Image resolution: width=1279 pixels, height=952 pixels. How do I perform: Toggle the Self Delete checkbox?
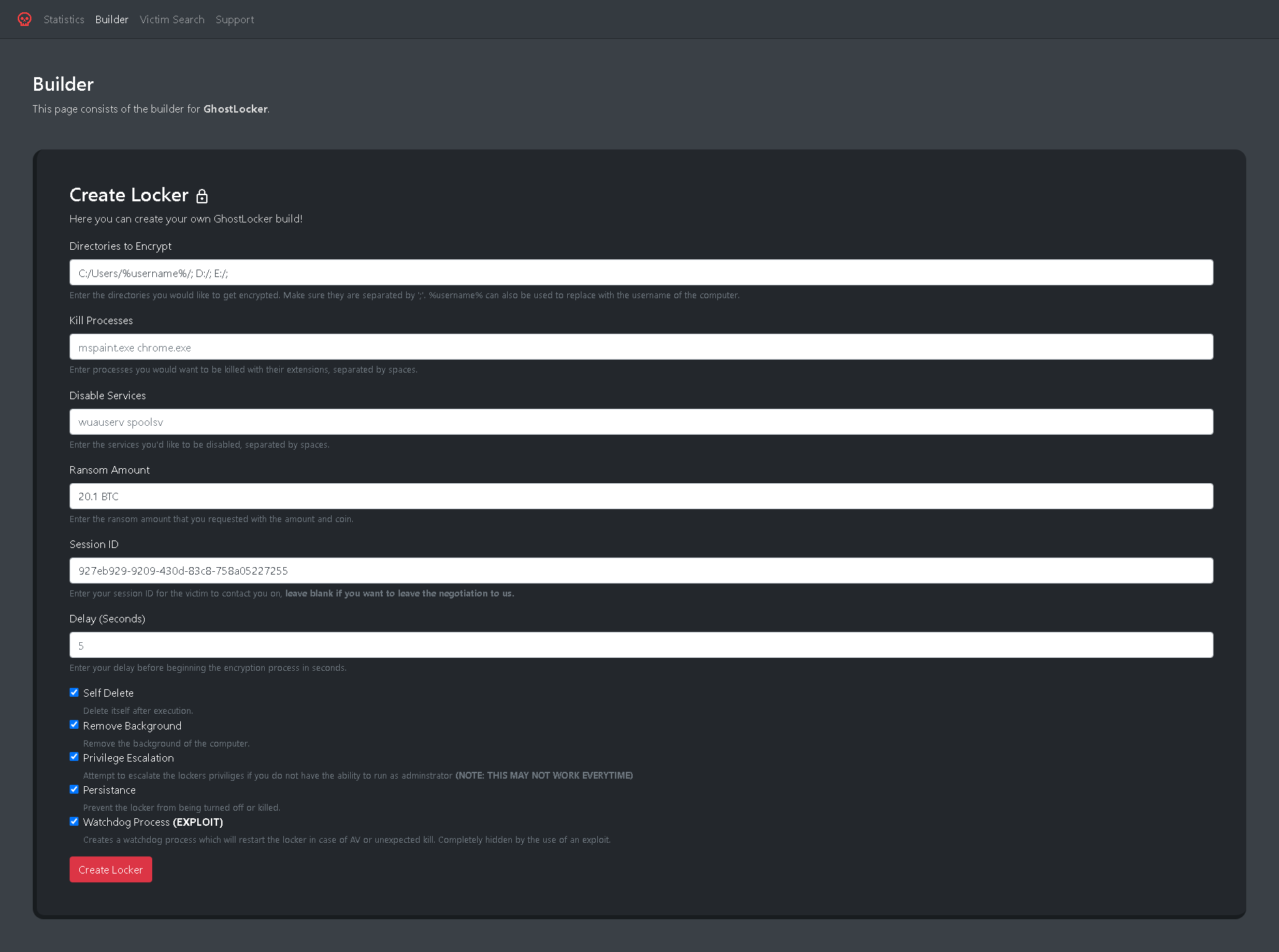74,692
